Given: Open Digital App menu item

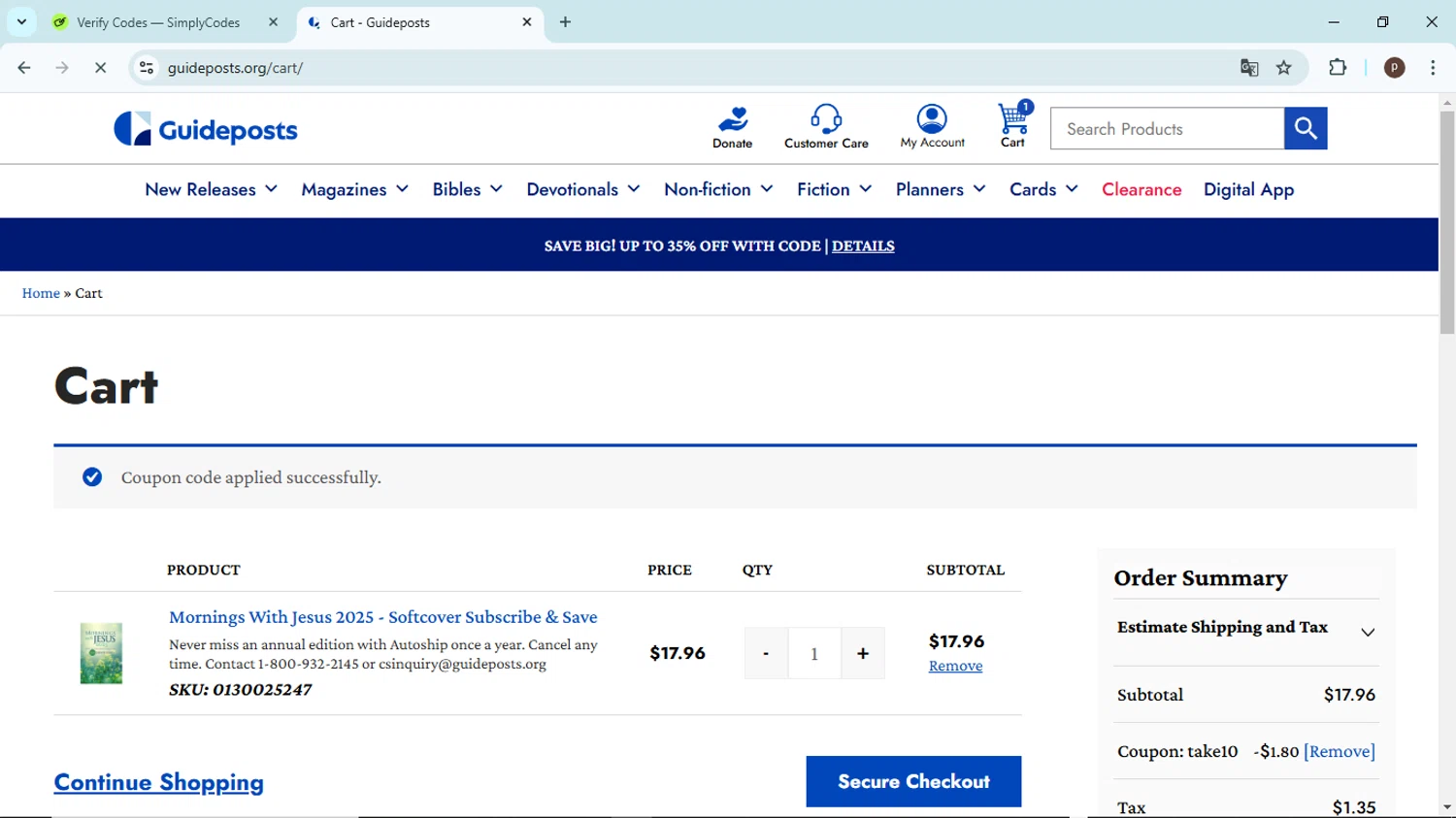Looking at the screenshot, I should (1248, 190).
